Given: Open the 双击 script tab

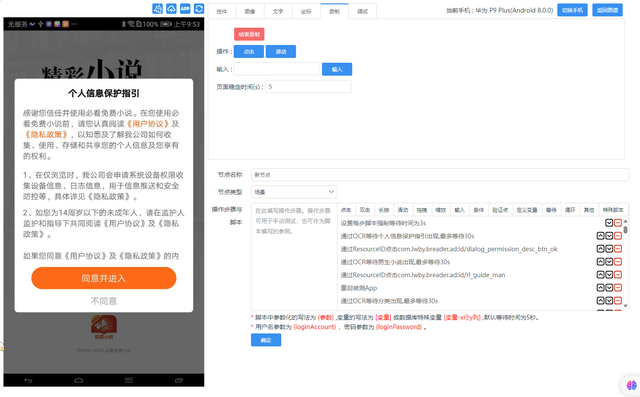Looking at the screenshot, I should pyautogui.click(x=365, y=210).
